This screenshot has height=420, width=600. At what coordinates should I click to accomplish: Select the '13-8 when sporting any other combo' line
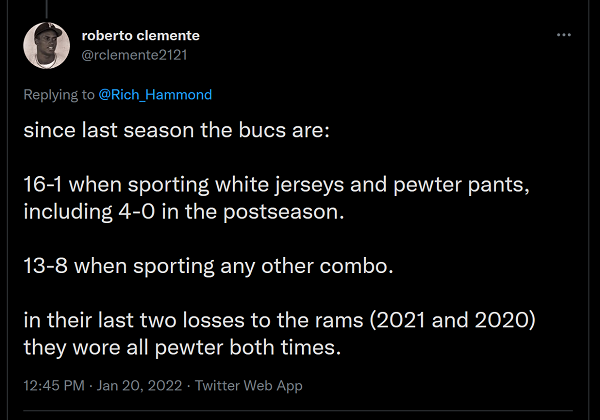(x=208, y=266)
